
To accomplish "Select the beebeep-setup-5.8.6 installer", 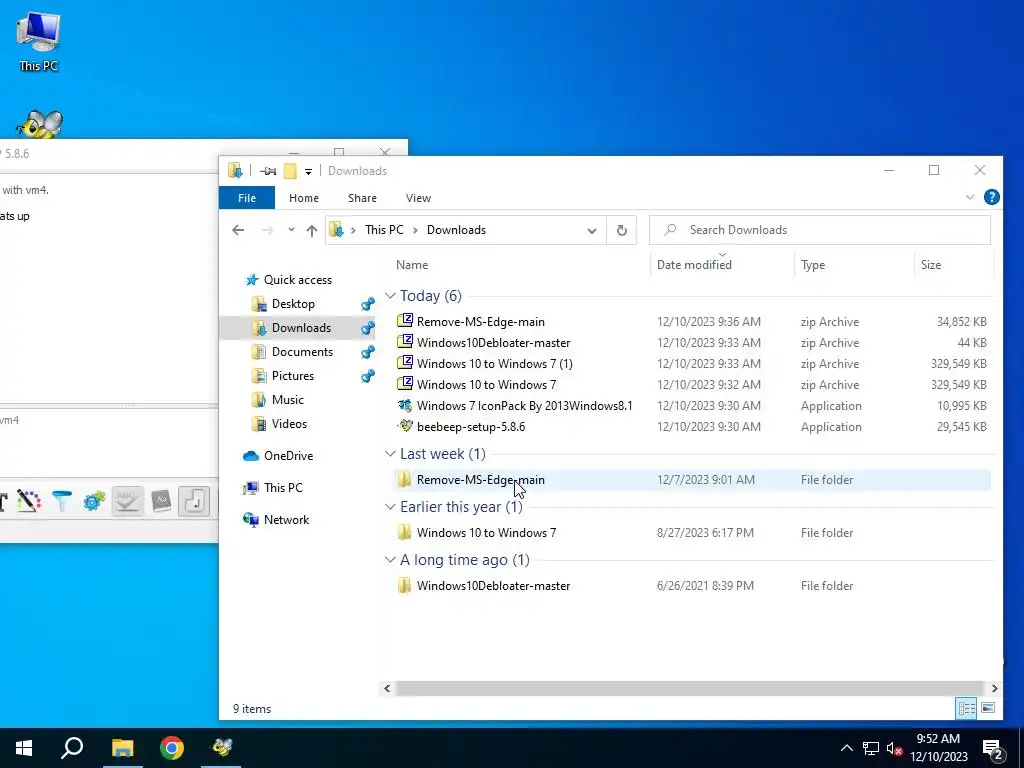I will [x=692, y=426].
